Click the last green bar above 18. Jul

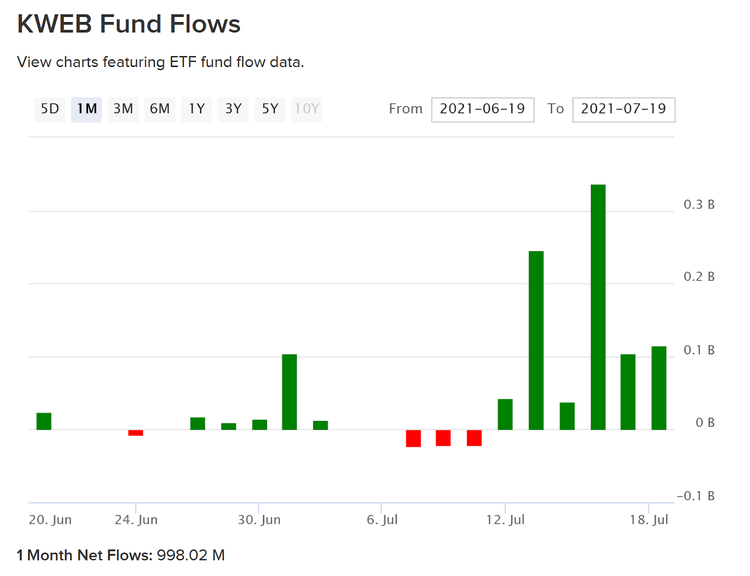[x=659, y=388]
